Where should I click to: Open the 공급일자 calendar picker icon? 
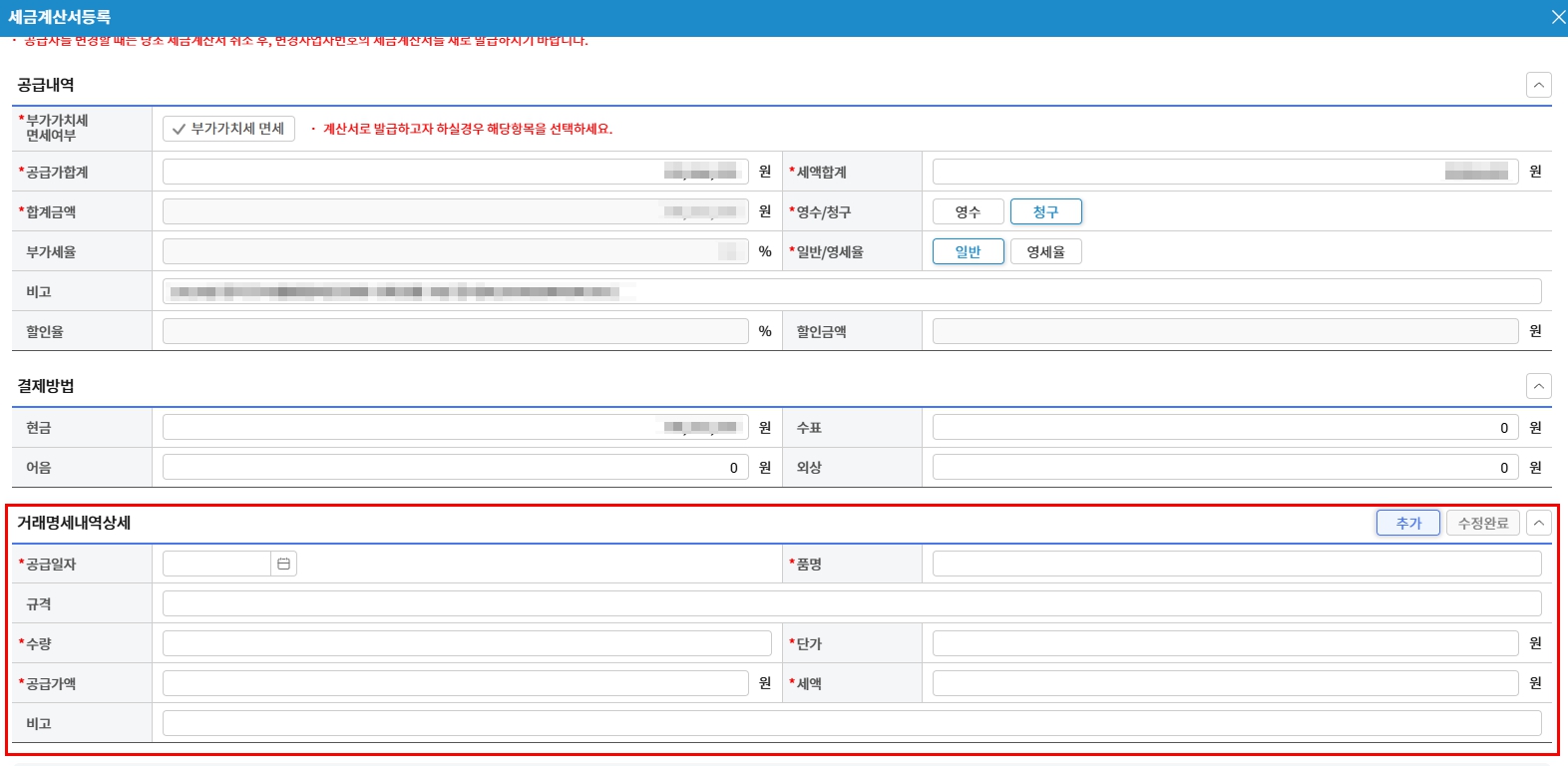[283, 565]
